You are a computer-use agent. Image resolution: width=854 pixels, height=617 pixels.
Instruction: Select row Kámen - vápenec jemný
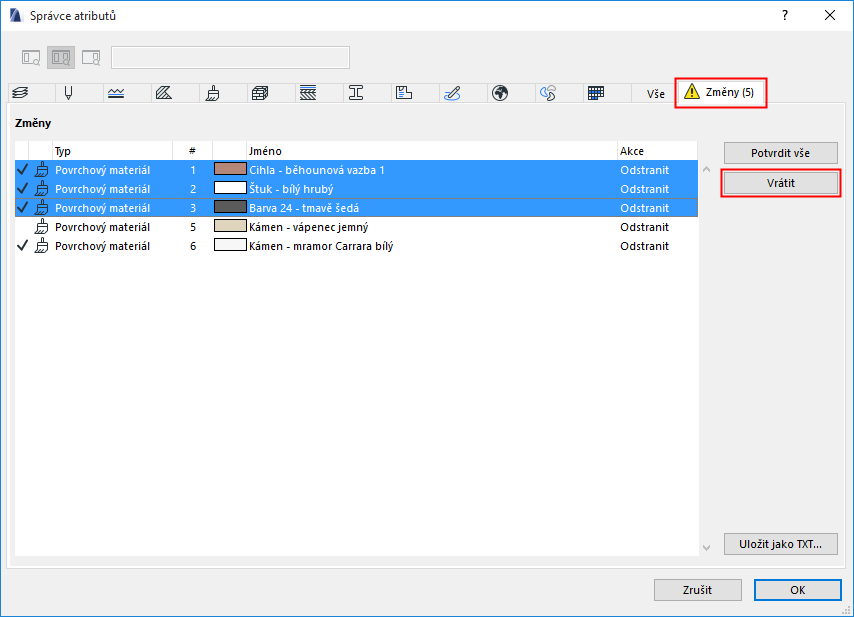coord(356,227)
